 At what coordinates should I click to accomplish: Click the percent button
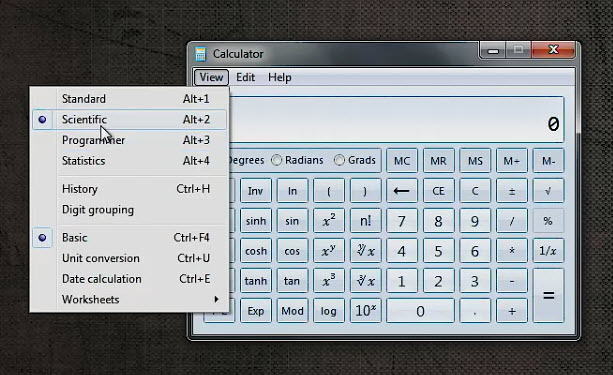click(548, 221)
